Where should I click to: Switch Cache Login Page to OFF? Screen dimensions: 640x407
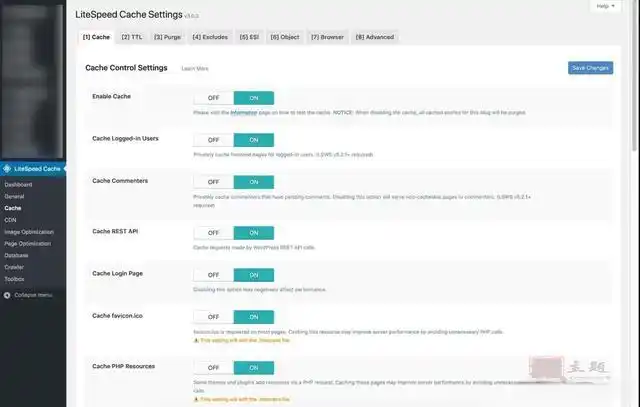pyautogui.click(x=213, y=274)
